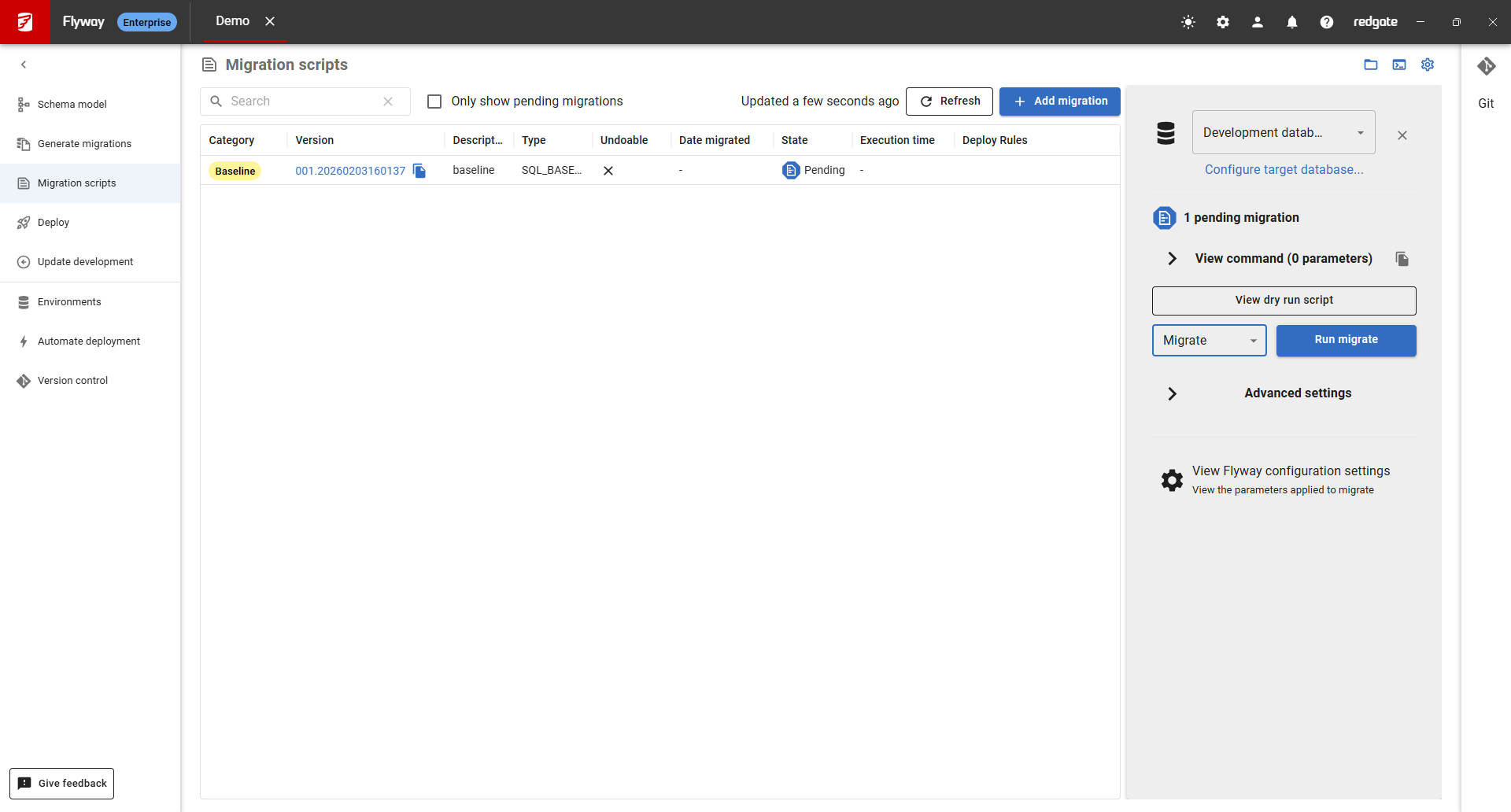Image resolution: width=1511 pixels, height=812 pixels.
Task: Open the user account icon
Action: pyautogui.click(x=1258, y=22)
